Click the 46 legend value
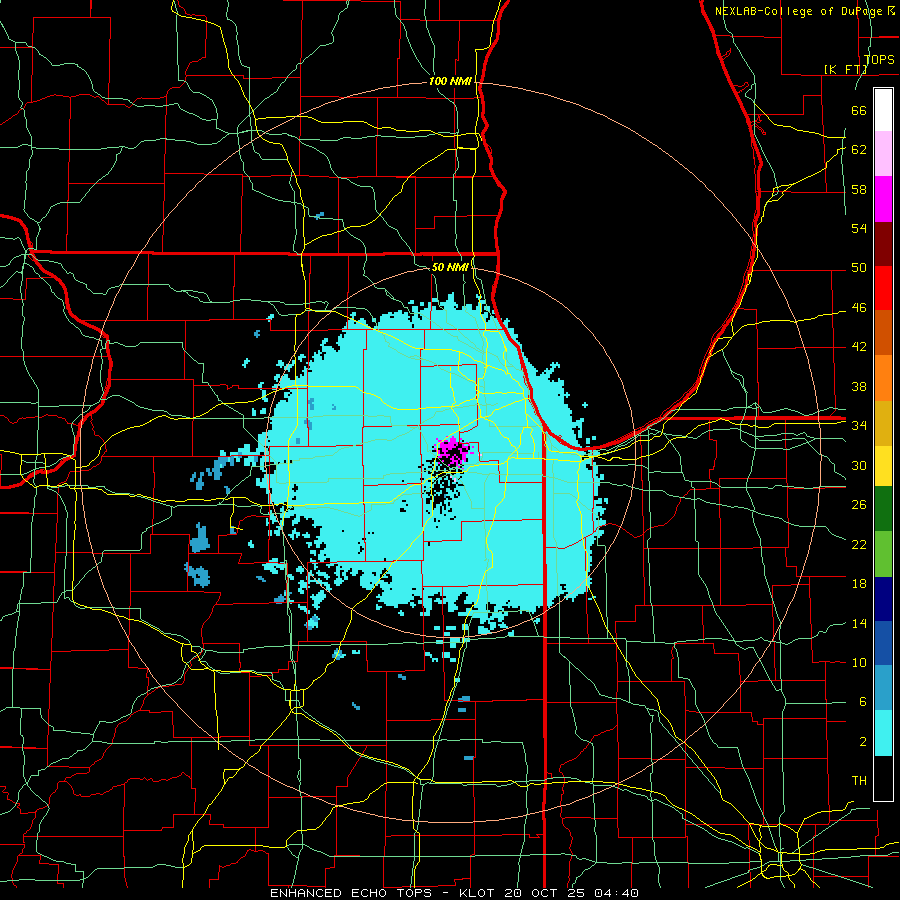 coord(859,308)
